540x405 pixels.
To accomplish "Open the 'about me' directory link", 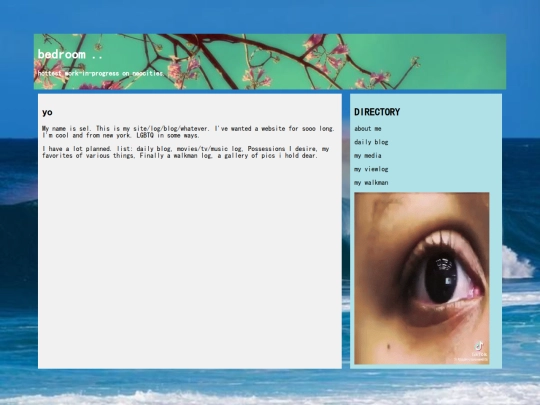I will pos(367,128).
